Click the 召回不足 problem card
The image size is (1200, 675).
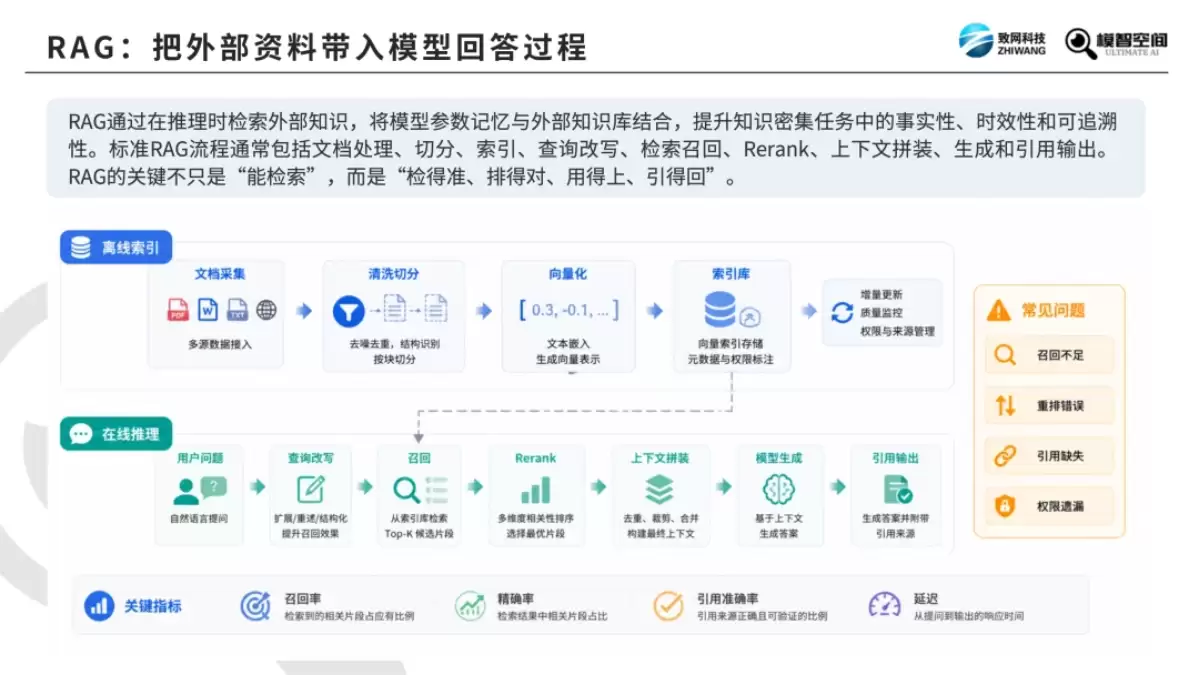coord(1050,355)
